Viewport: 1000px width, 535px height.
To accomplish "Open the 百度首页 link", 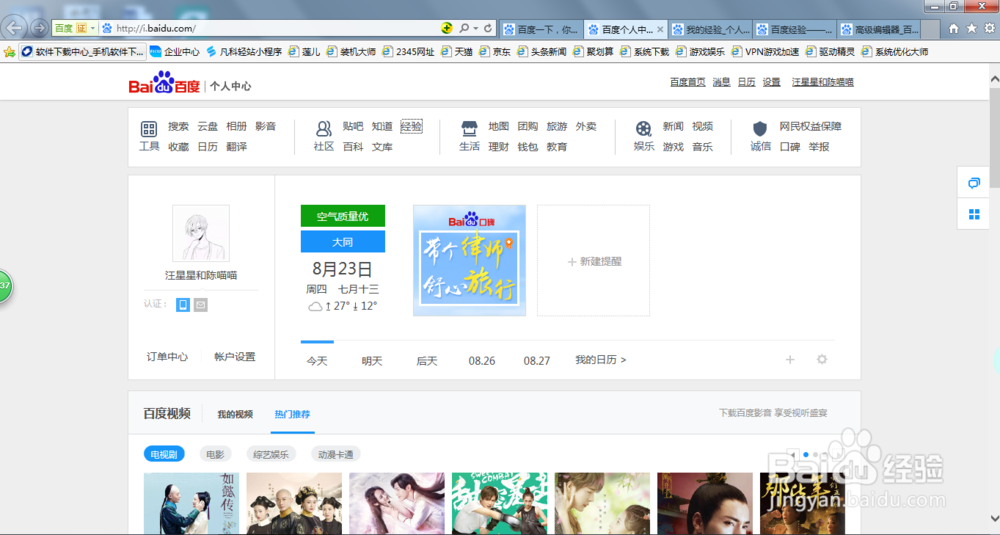I will [x=688, y=82].
